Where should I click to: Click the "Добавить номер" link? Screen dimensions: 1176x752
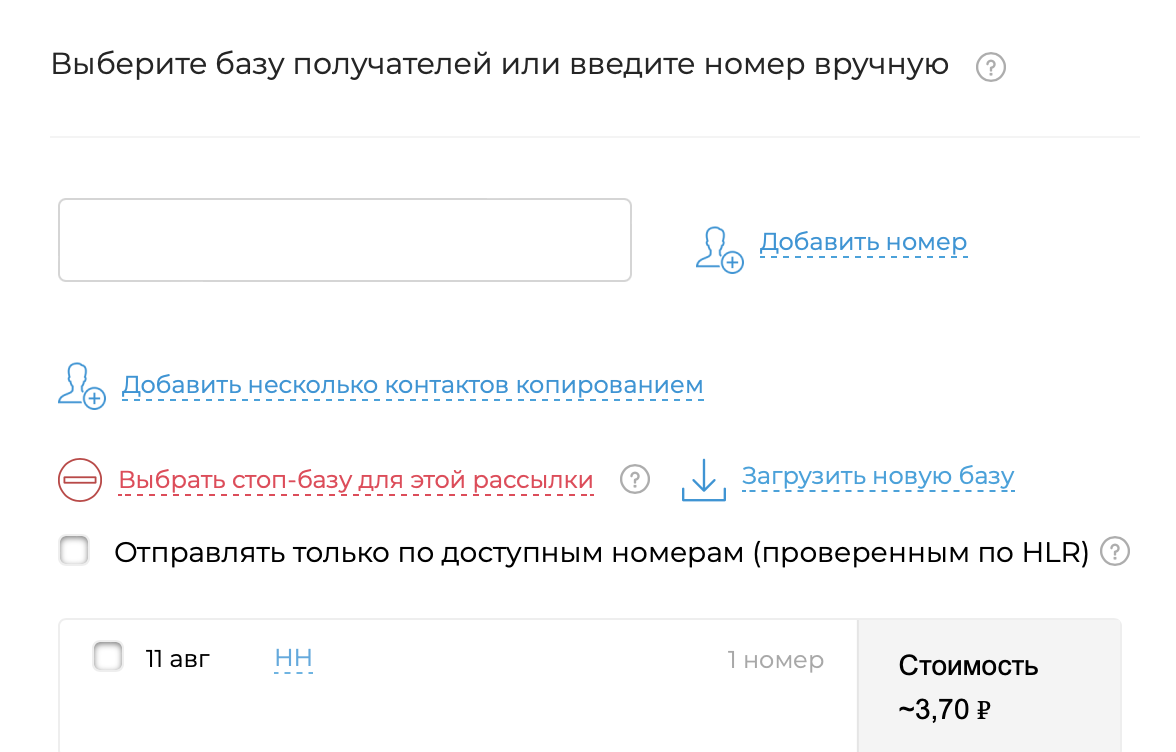863,242
